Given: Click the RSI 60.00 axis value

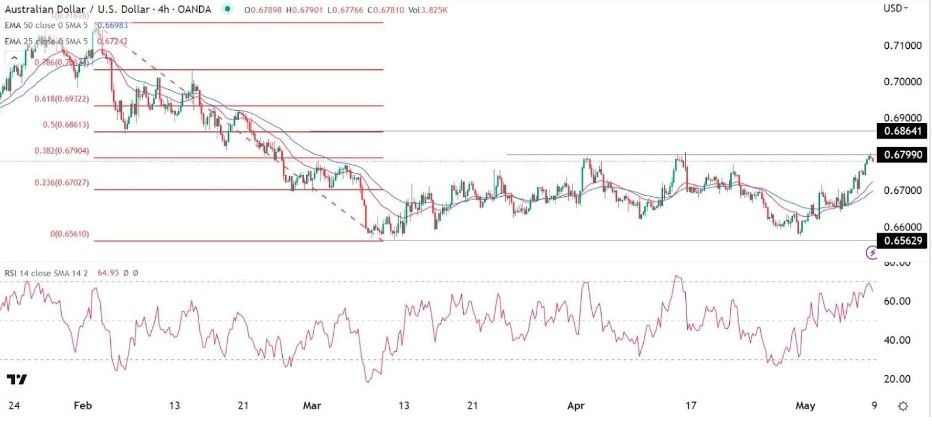Looking at the screenshot, I should [898, 301].
